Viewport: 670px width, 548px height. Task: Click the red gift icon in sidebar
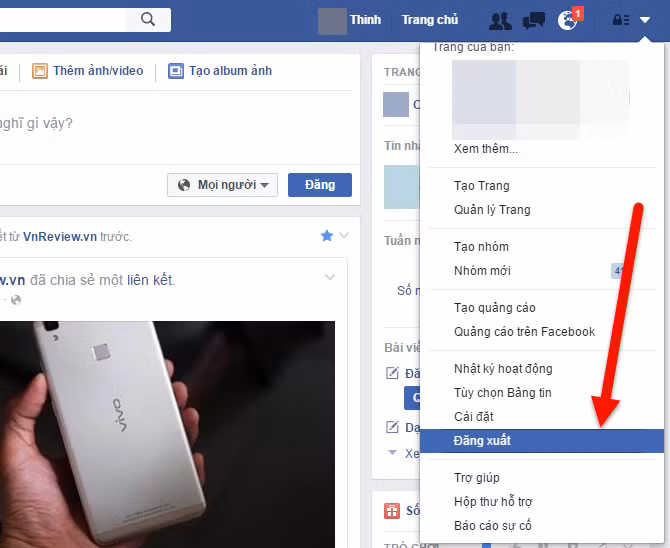pos(392,510)
